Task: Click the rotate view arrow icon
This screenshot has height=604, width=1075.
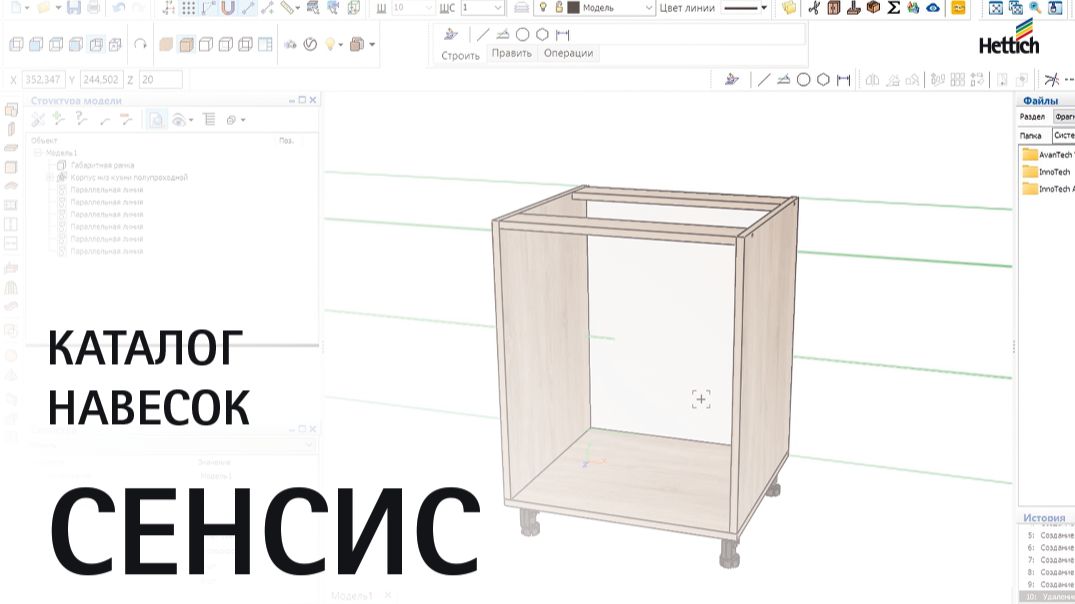Action: pos(141,44)
